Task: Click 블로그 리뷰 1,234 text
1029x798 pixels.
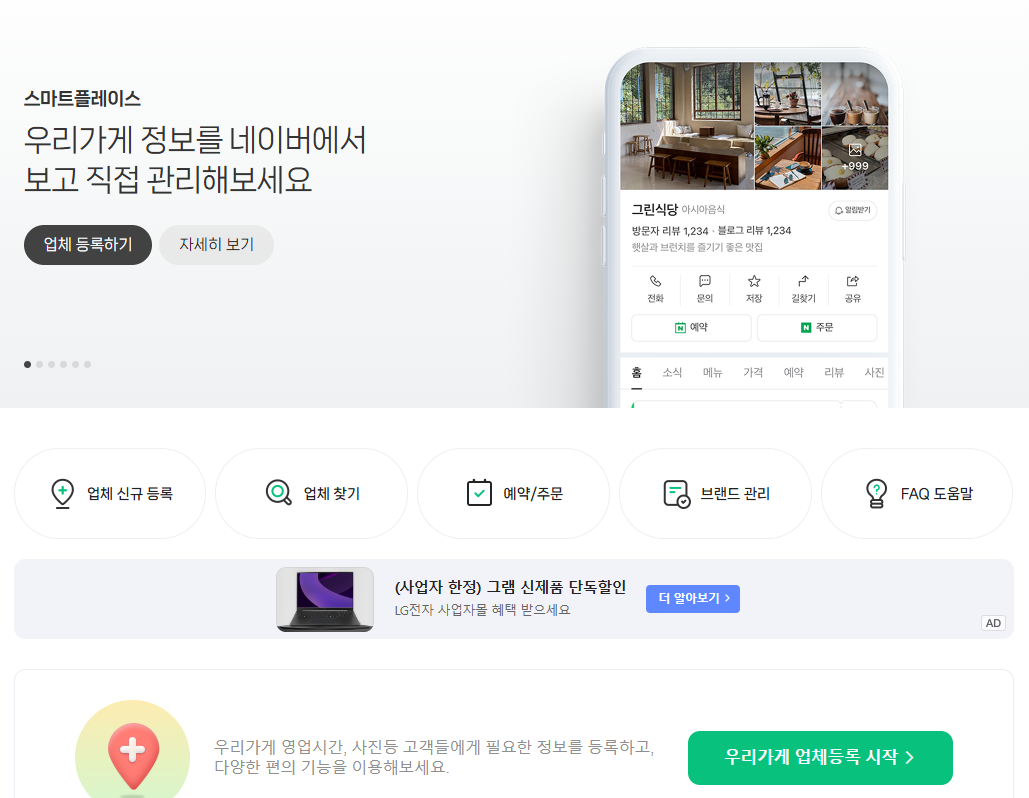Action: [x=754, y=230]
